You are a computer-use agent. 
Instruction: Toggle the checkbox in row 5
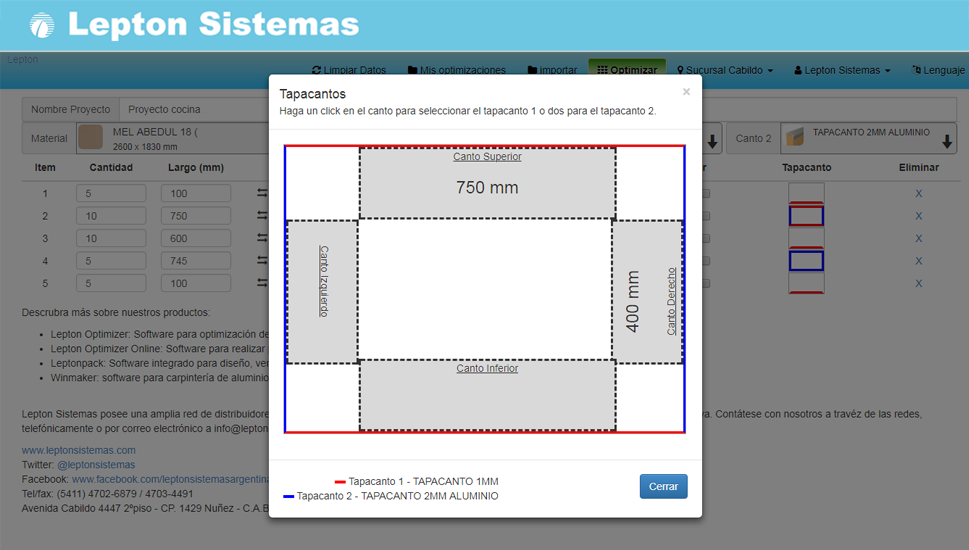[x=706, y=283]
